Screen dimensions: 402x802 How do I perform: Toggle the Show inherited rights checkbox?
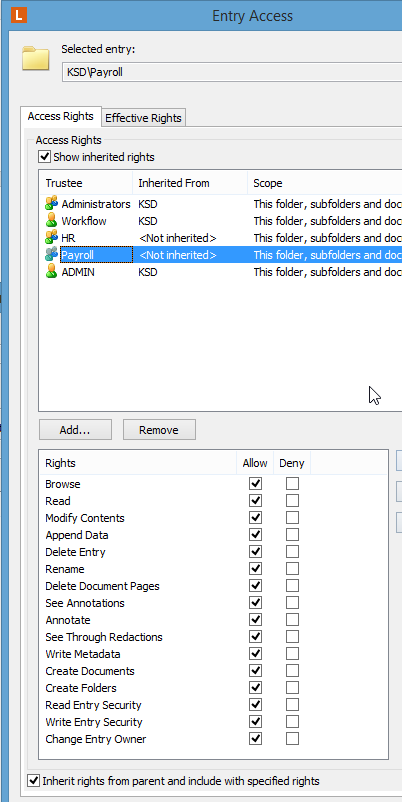point(45,157)
